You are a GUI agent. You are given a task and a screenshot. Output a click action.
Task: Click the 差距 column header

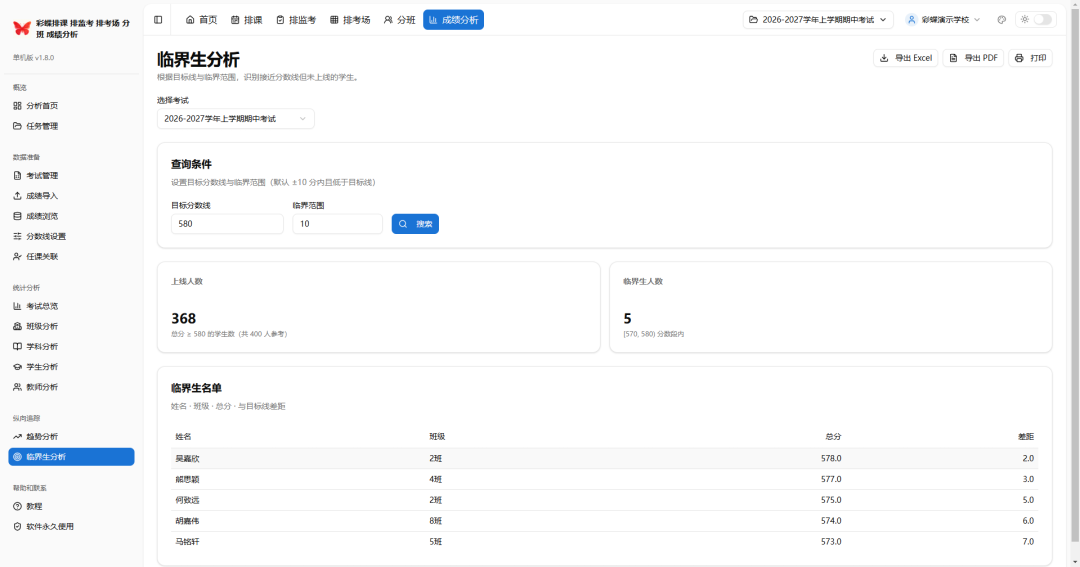click(1026, 437)
